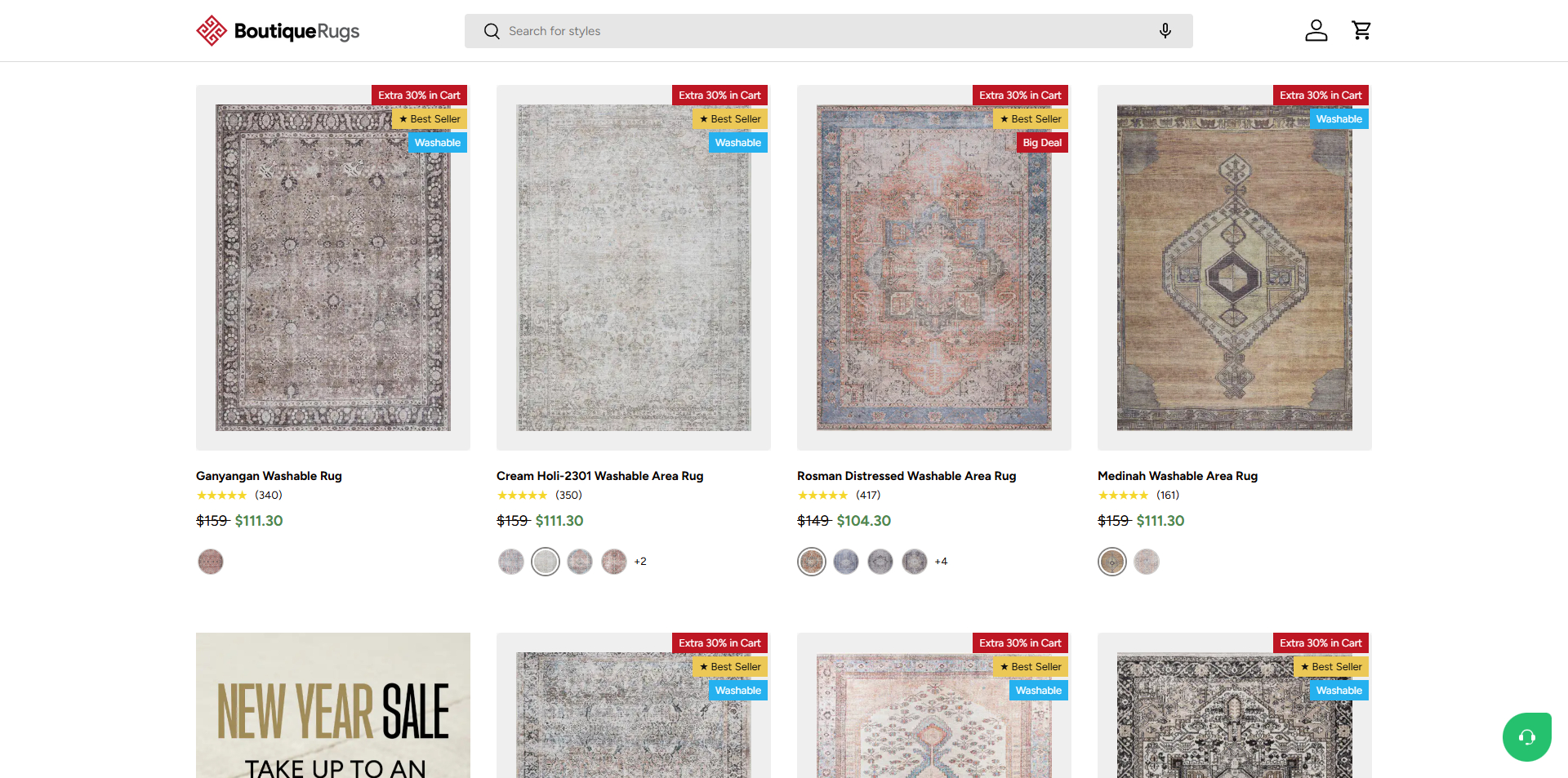Click the Washable badge on Medinah rug
Viewport: 1568px width, 778px height.
click(1339, 118)
